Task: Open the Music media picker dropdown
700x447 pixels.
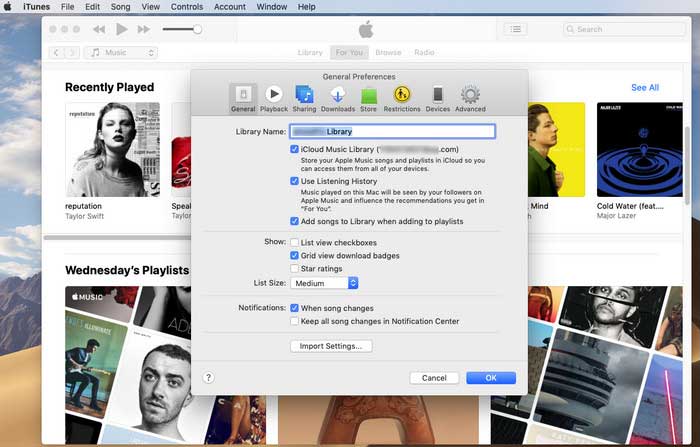Action: pyautogui.click(x=121, y=53)
